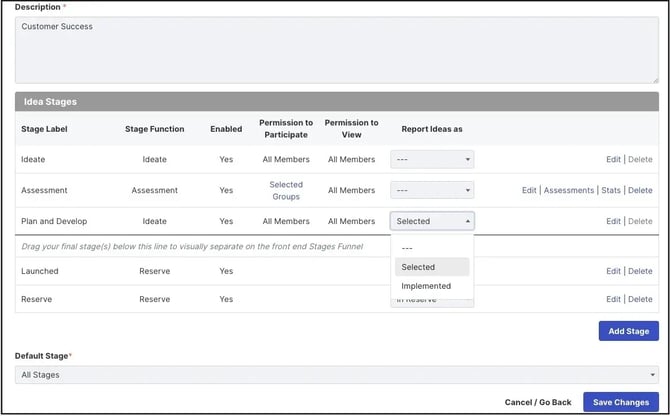Screen dimensions: 670x416
Task: Choose the '---' blank dropdown option
Action: coord(408,248)
